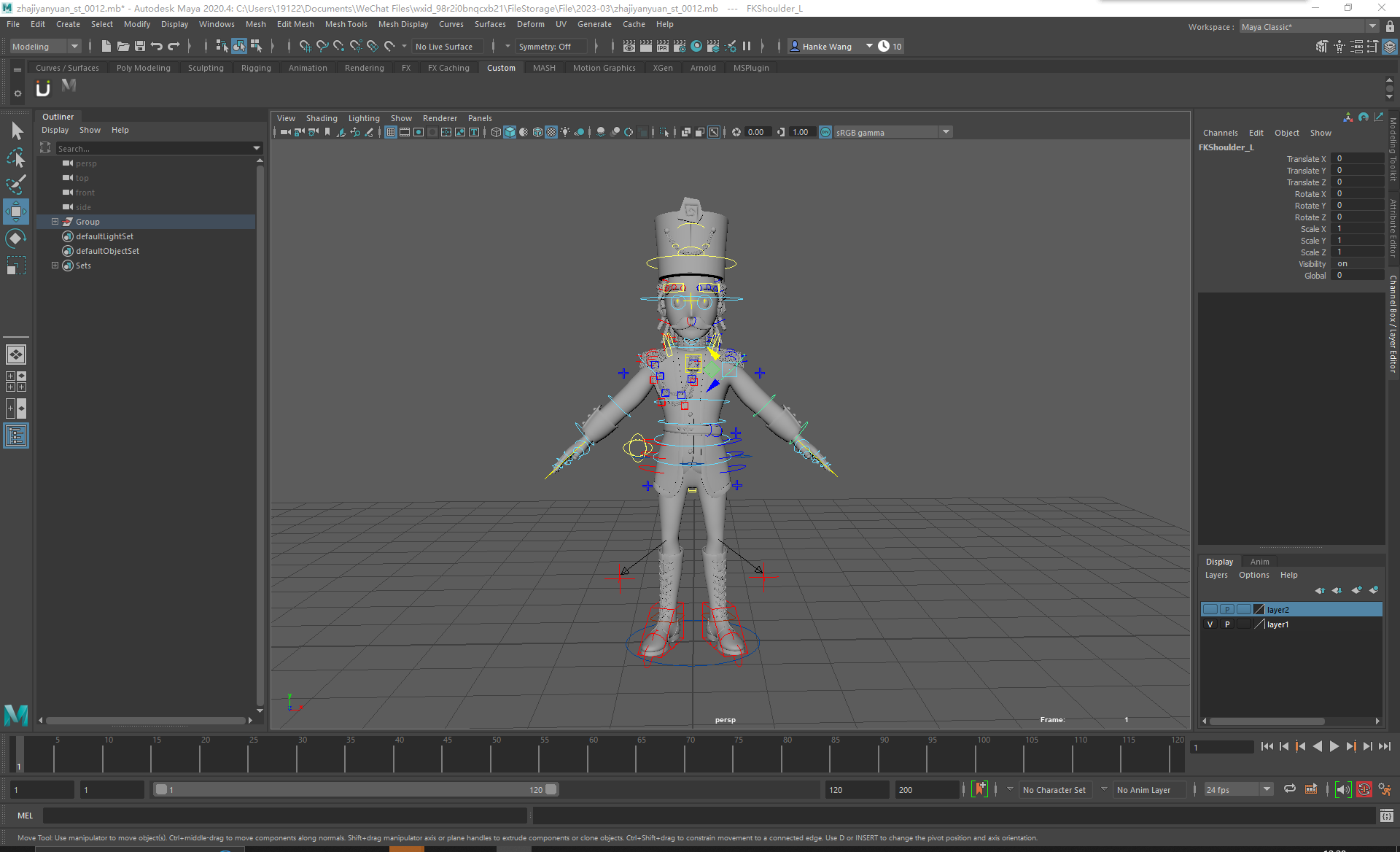Screen dimensions: 1400x852
Task: Activate the Lasso selection tool
Action: point(15,158)
